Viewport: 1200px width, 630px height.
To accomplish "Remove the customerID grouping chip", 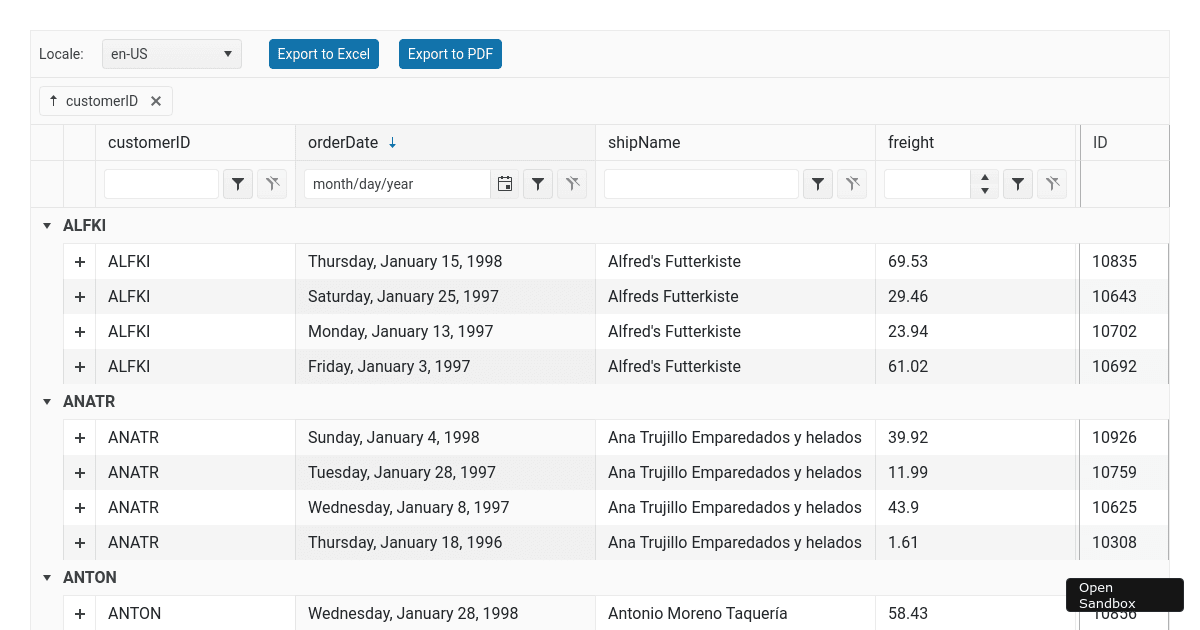I will [x=156, y=101].
